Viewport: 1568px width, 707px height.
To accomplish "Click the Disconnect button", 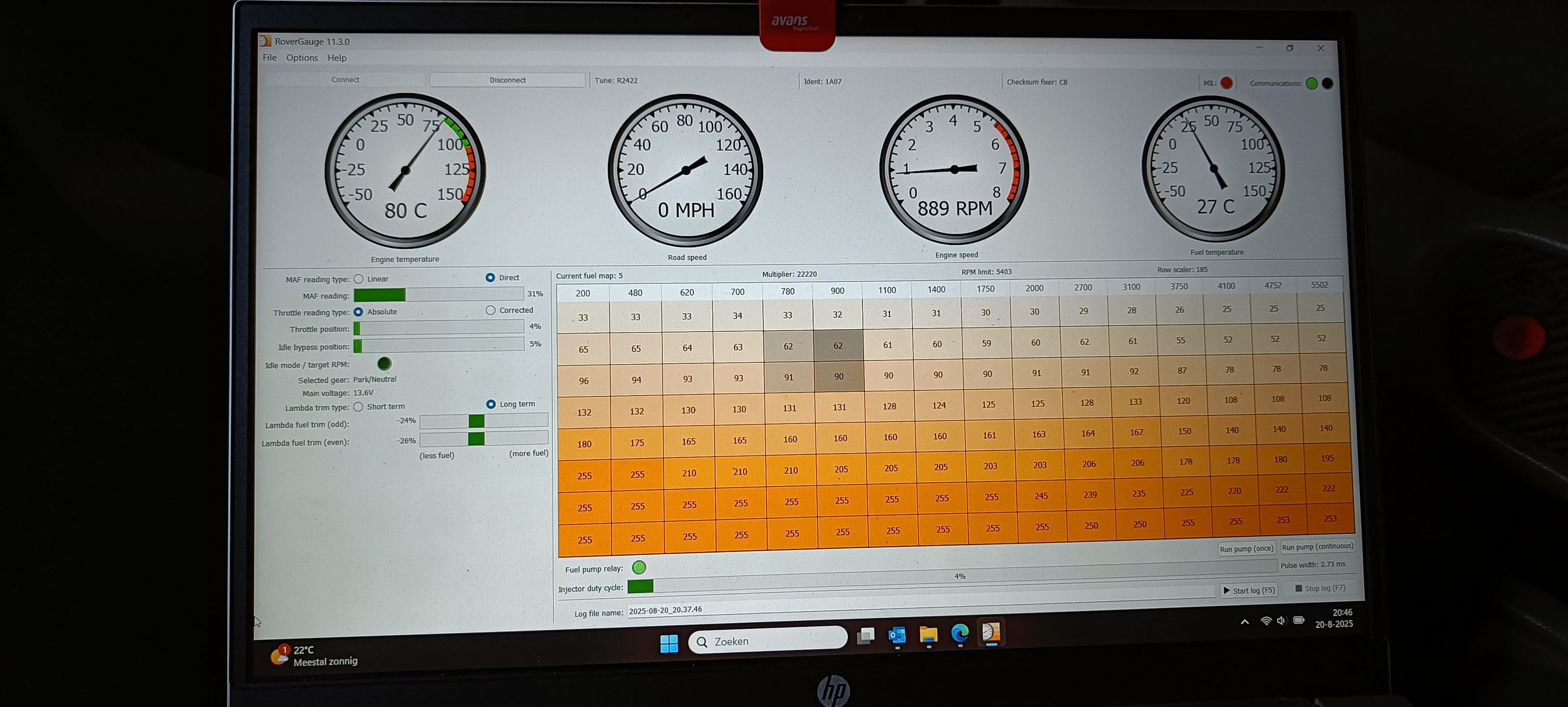I will coord(507,80).
